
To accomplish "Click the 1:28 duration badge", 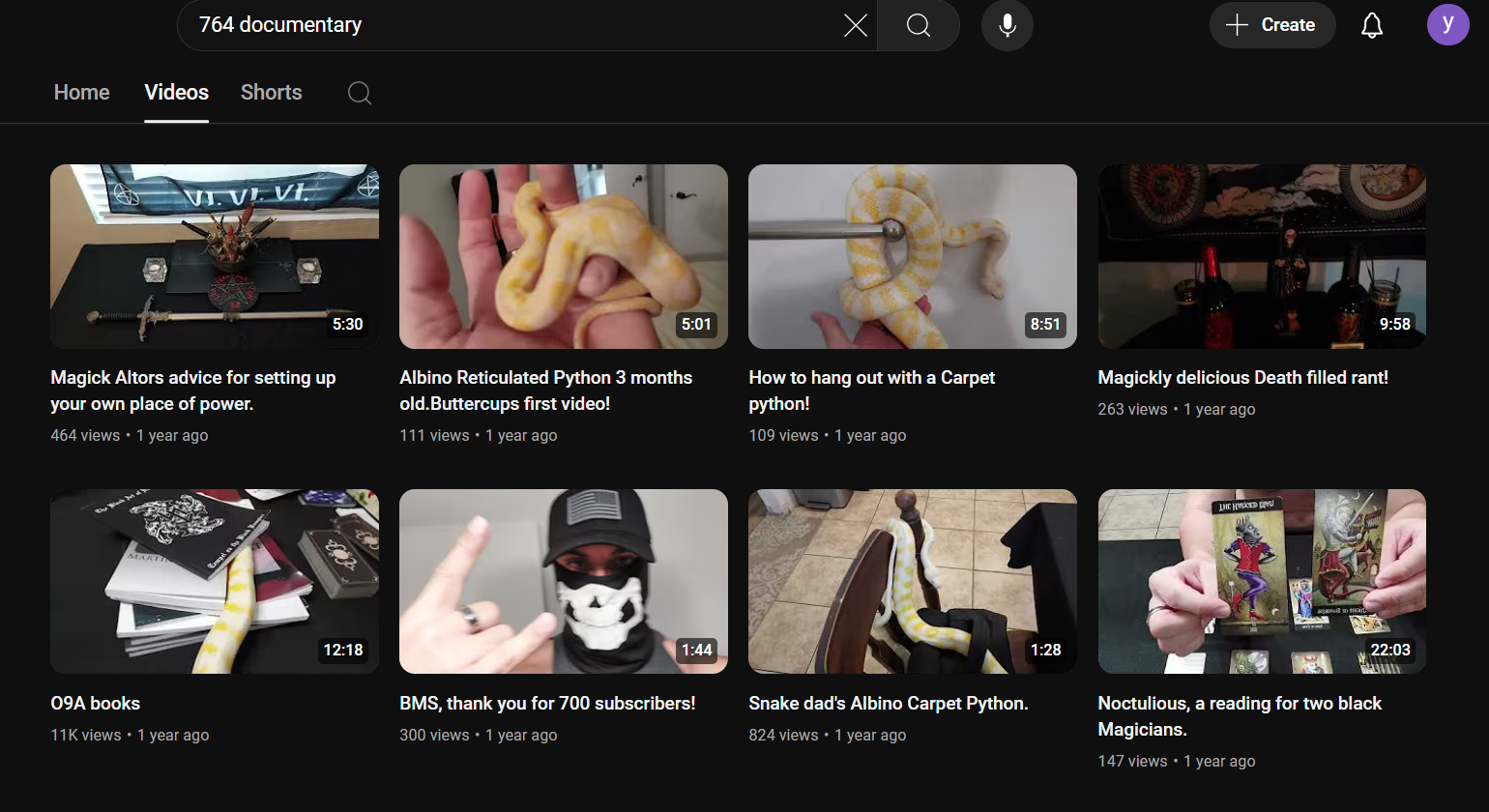I will pos(1046,651).
